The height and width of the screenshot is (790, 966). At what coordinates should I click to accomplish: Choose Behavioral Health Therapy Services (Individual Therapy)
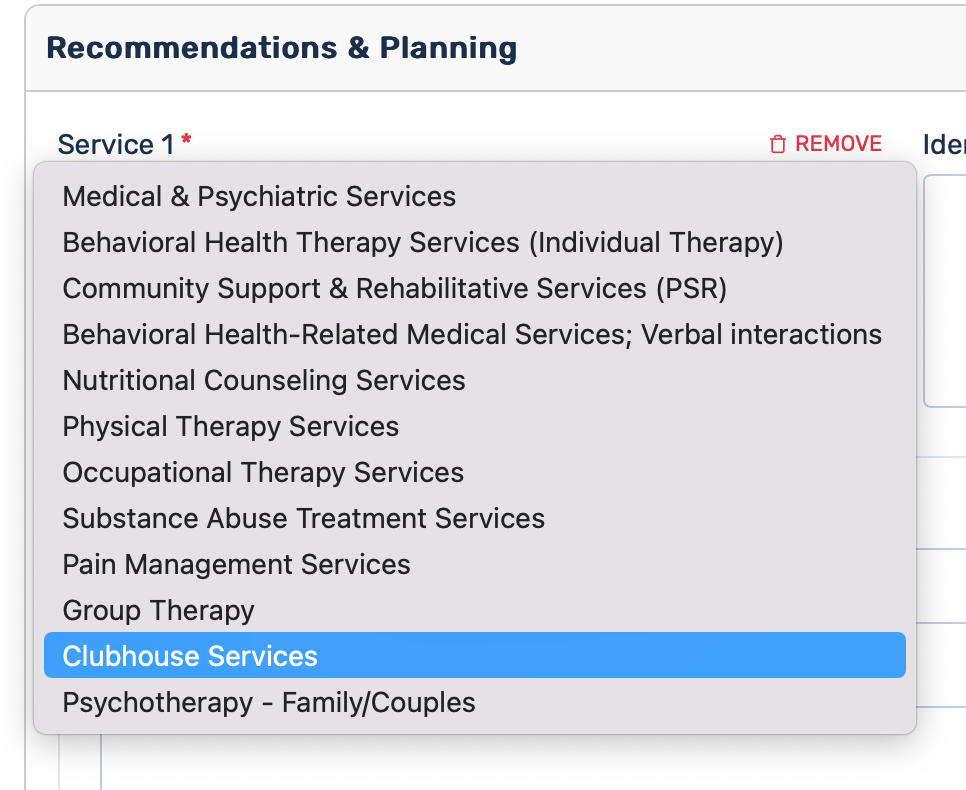pyautogui.click(x=422, y=243)
